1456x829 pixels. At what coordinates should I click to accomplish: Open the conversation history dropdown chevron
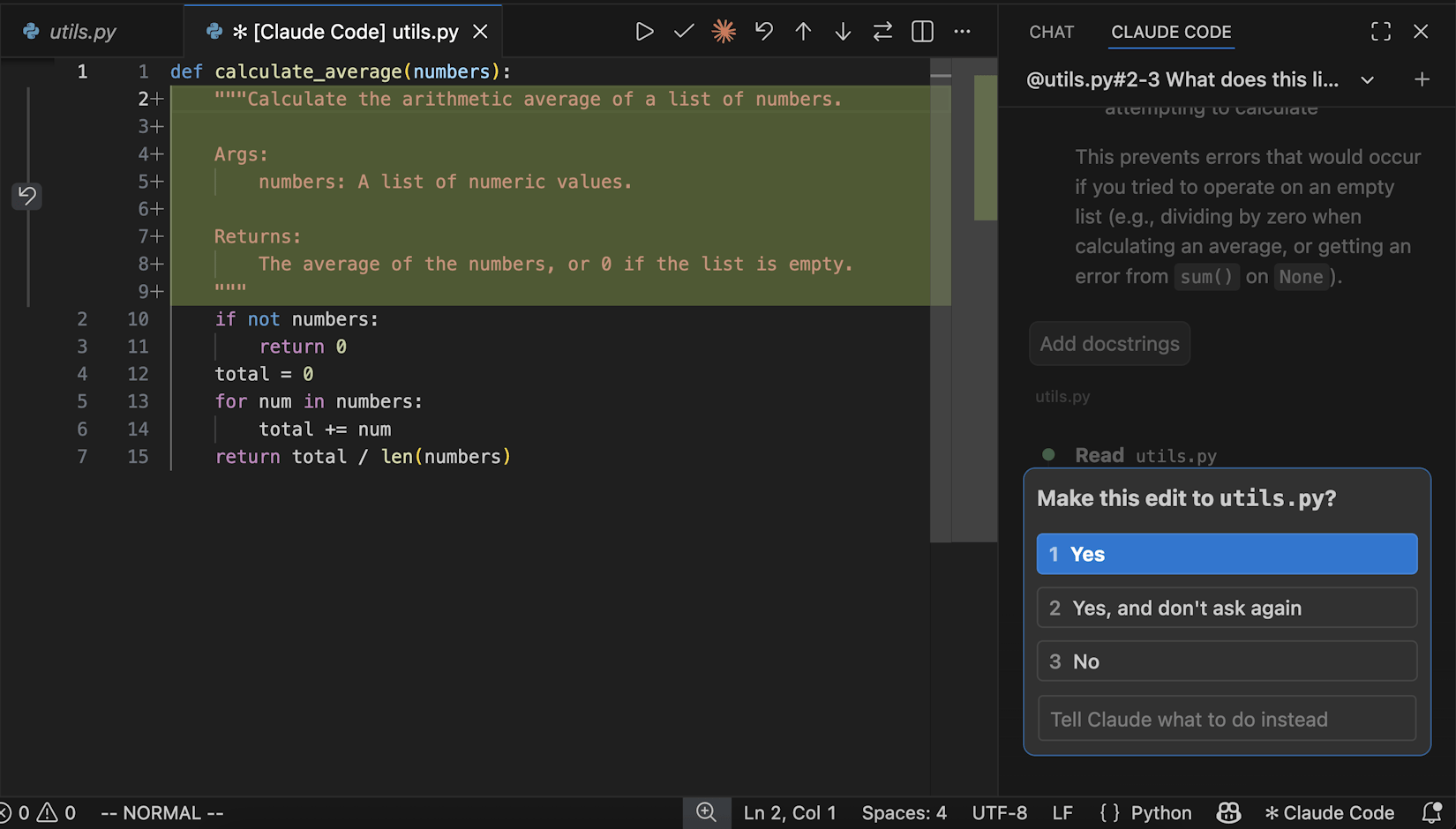1367,79
